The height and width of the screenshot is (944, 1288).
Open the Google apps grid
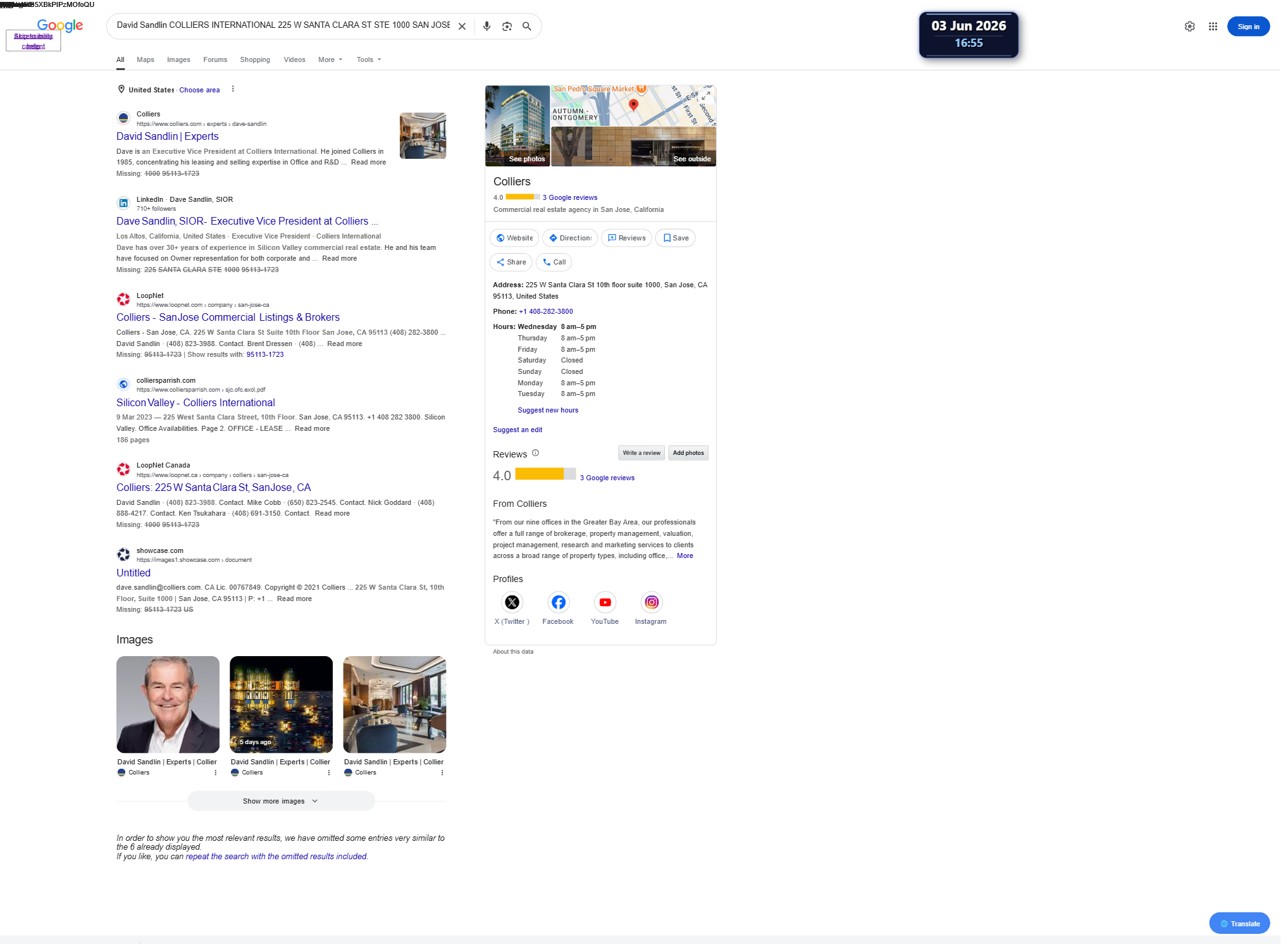(x=1213, y=27)
